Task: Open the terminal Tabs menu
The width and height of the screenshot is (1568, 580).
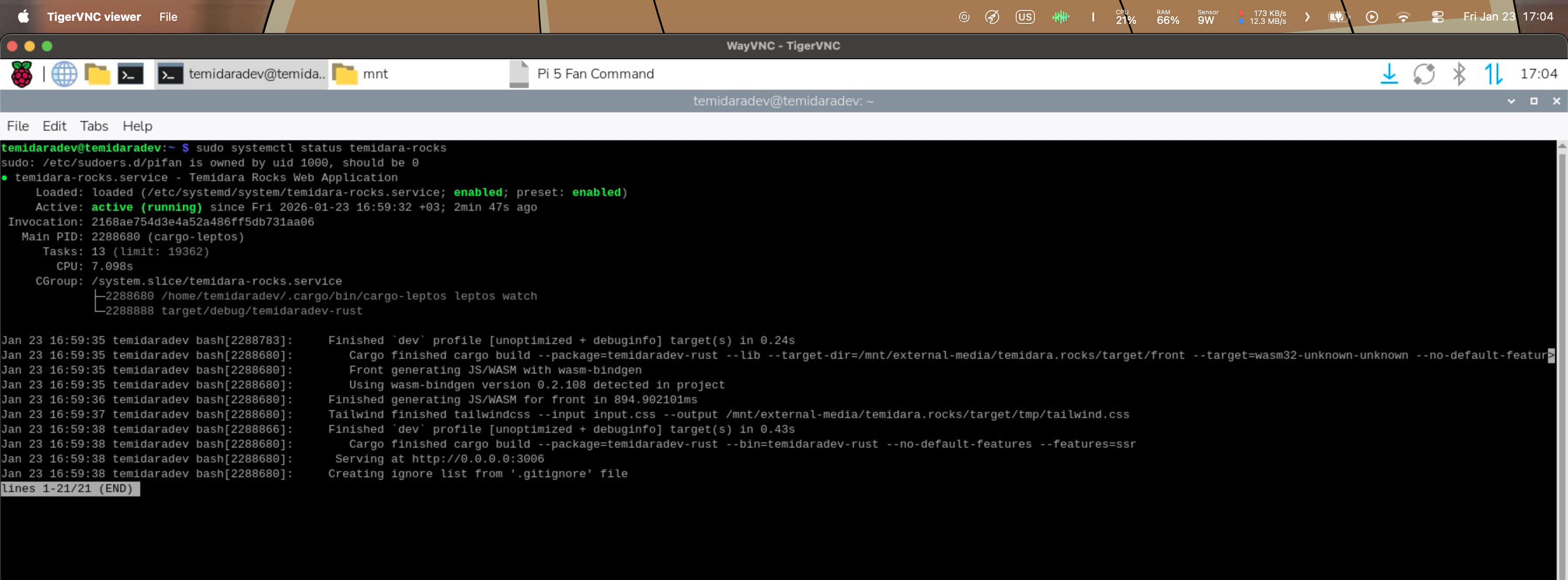Action: click(94, 126)
